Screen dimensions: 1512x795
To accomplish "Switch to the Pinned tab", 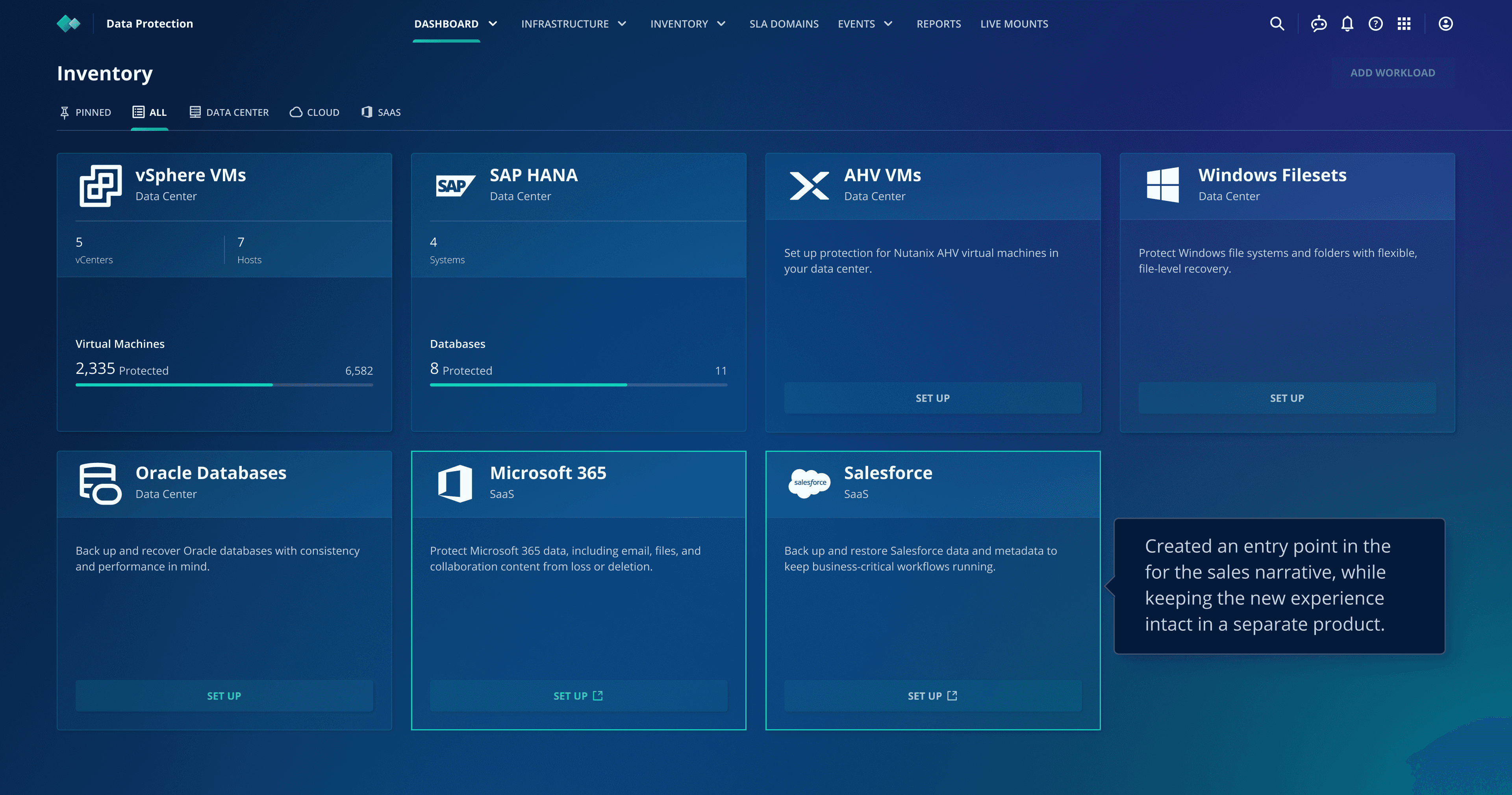I will [x=85, y=112].
